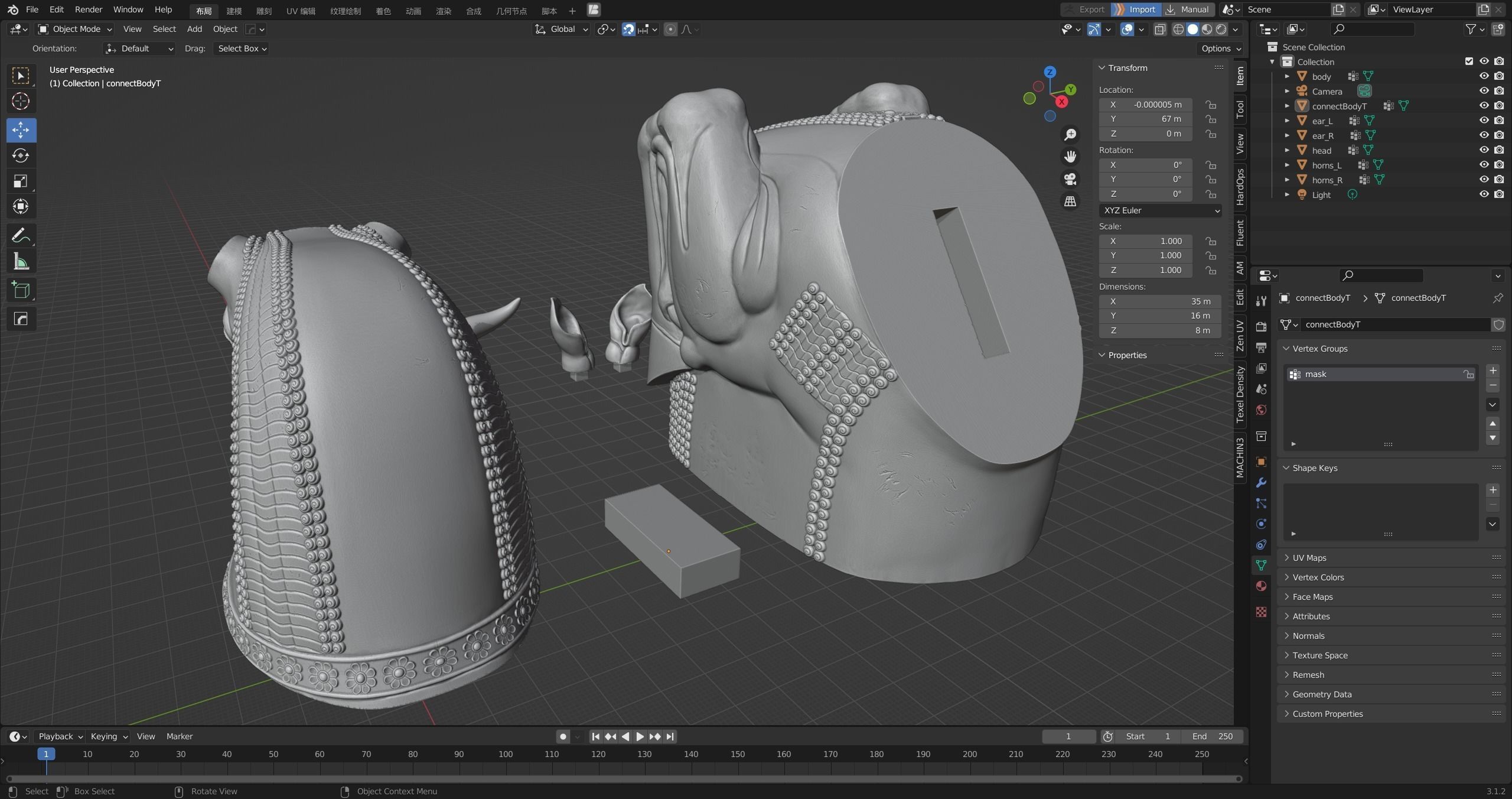Add a new vertex group plus button
This screenshot has width=1512, height=799.
[x=1493, y=371]
